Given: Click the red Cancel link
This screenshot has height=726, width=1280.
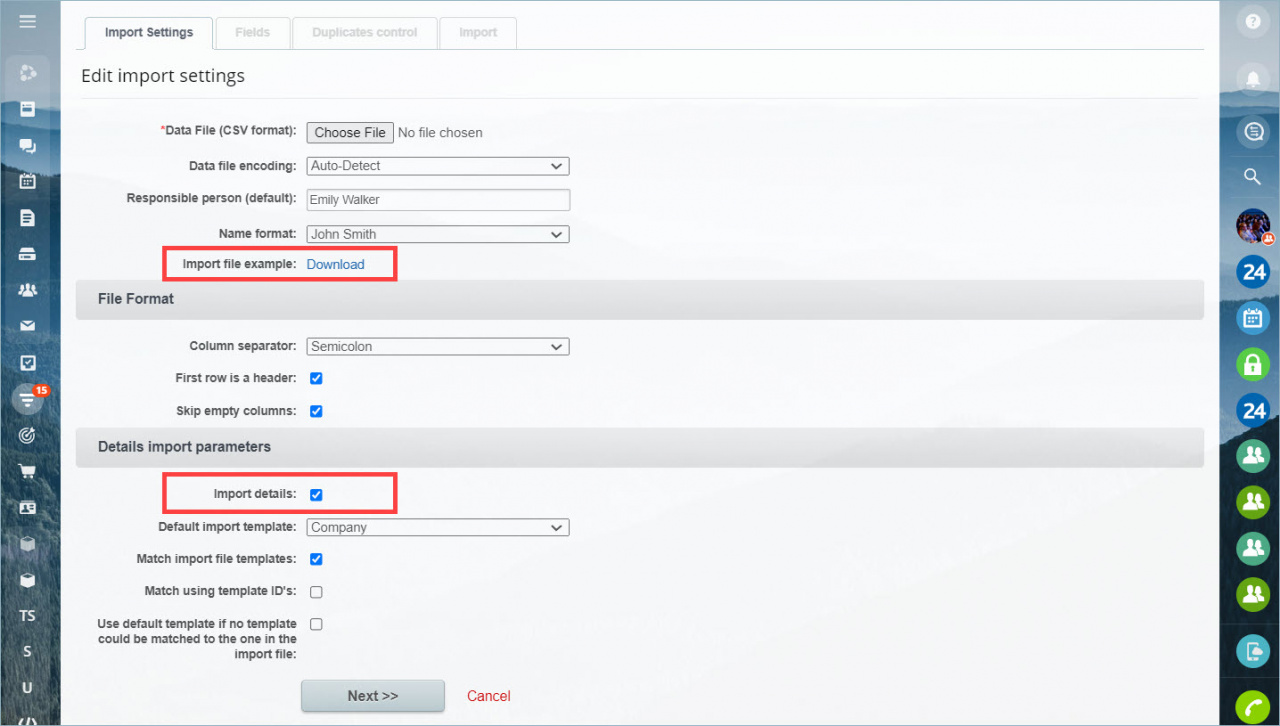Looking at the screenshot, I should tap(489, 696).
